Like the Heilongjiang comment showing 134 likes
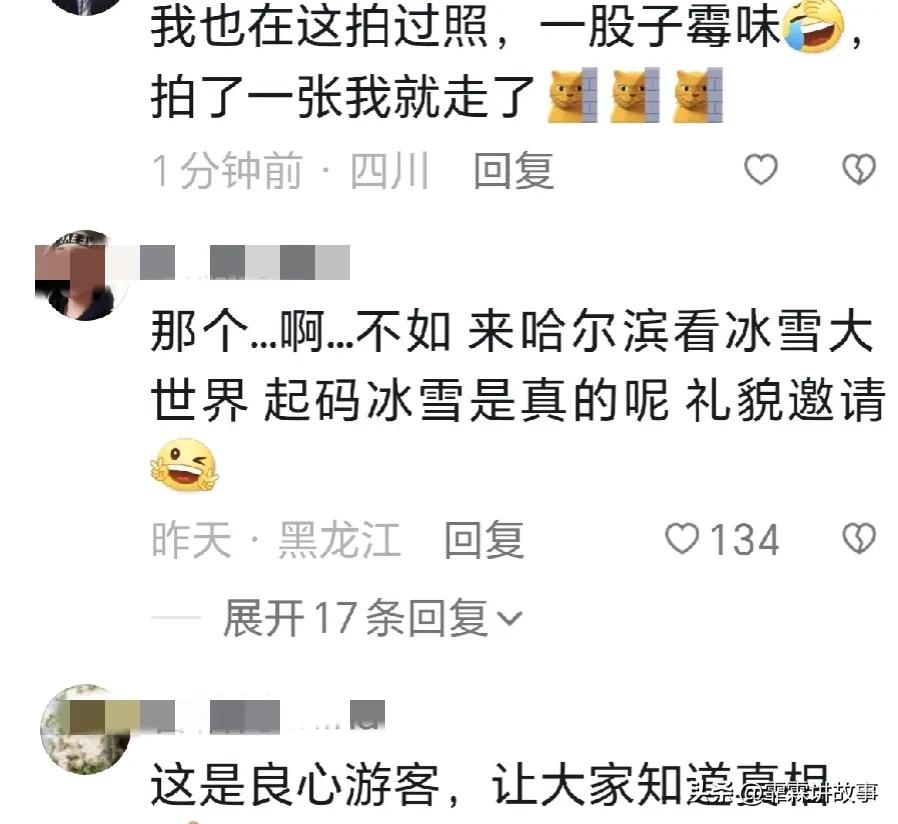This screenshot has height=824, width=898. [x=722, y=539]
